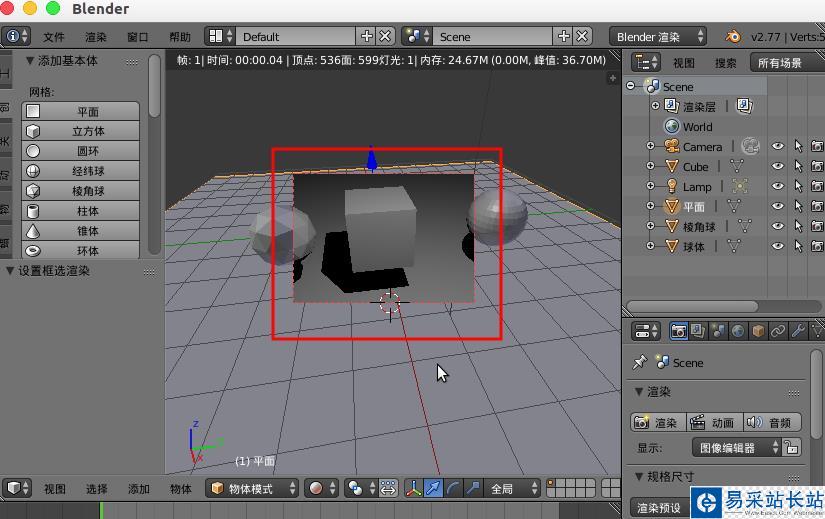Add a 平面 plane mesh

coord(81,111)
